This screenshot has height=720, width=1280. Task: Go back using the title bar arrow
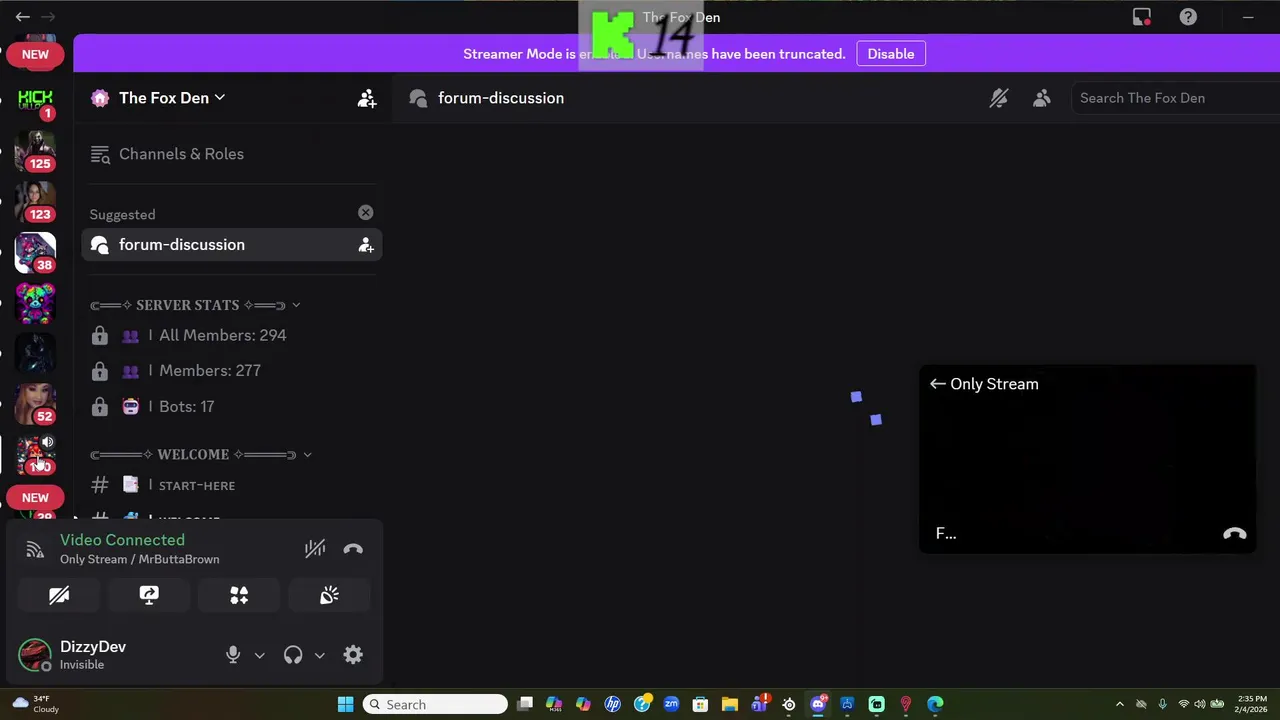[22, 17]
